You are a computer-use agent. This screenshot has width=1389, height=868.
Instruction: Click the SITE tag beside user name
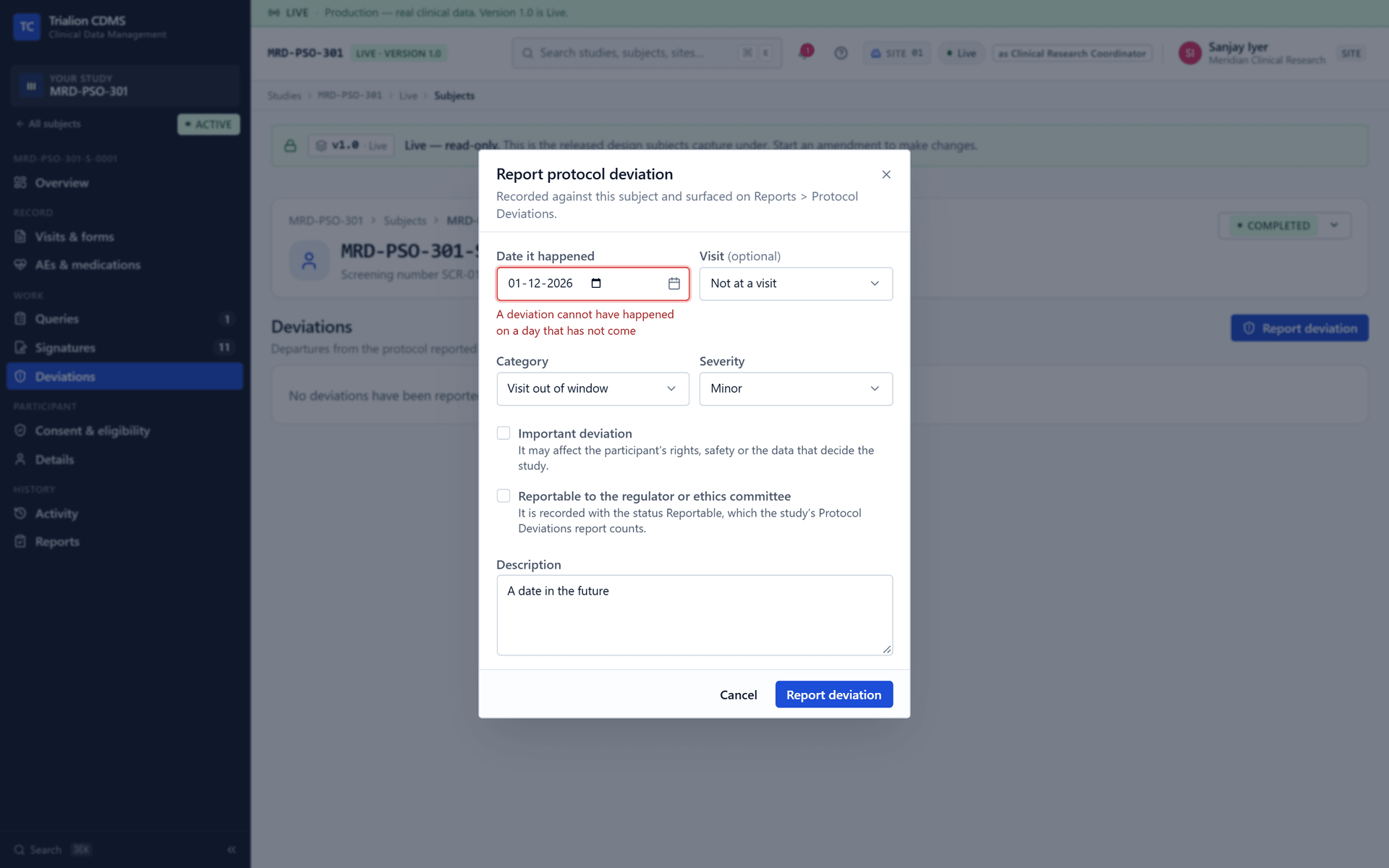tap(1351, 54)
